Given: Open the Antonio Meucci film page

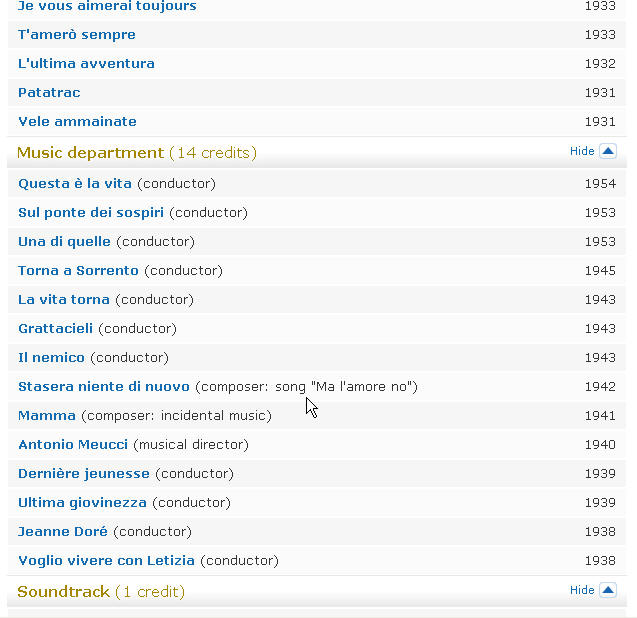Looking at the screenshot, I should [73, 445].
